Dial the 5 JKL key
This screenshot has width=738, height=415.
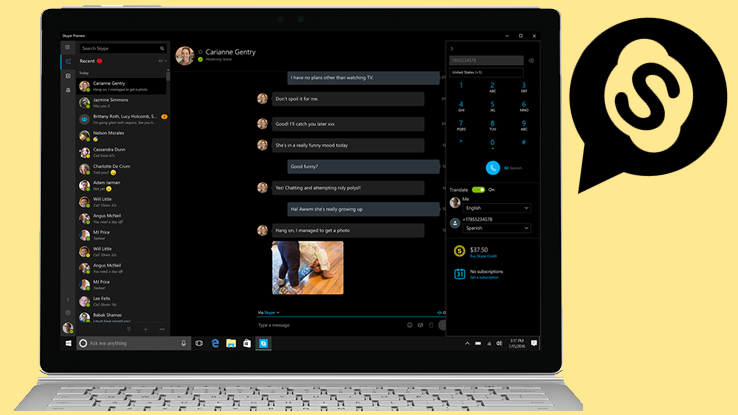(x=492, y=106)
